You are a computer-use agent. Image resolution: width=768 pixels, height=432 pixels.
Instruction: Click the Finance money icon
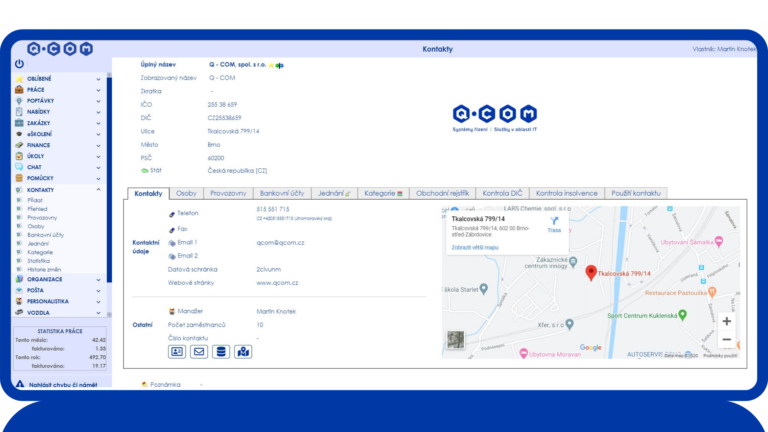[x=19, y=145]
